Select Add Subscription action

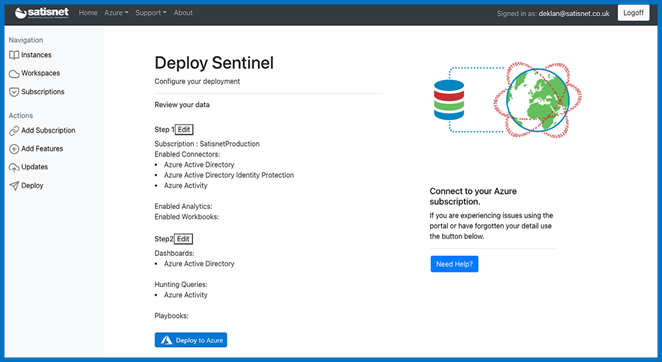[x=48, y=131]
